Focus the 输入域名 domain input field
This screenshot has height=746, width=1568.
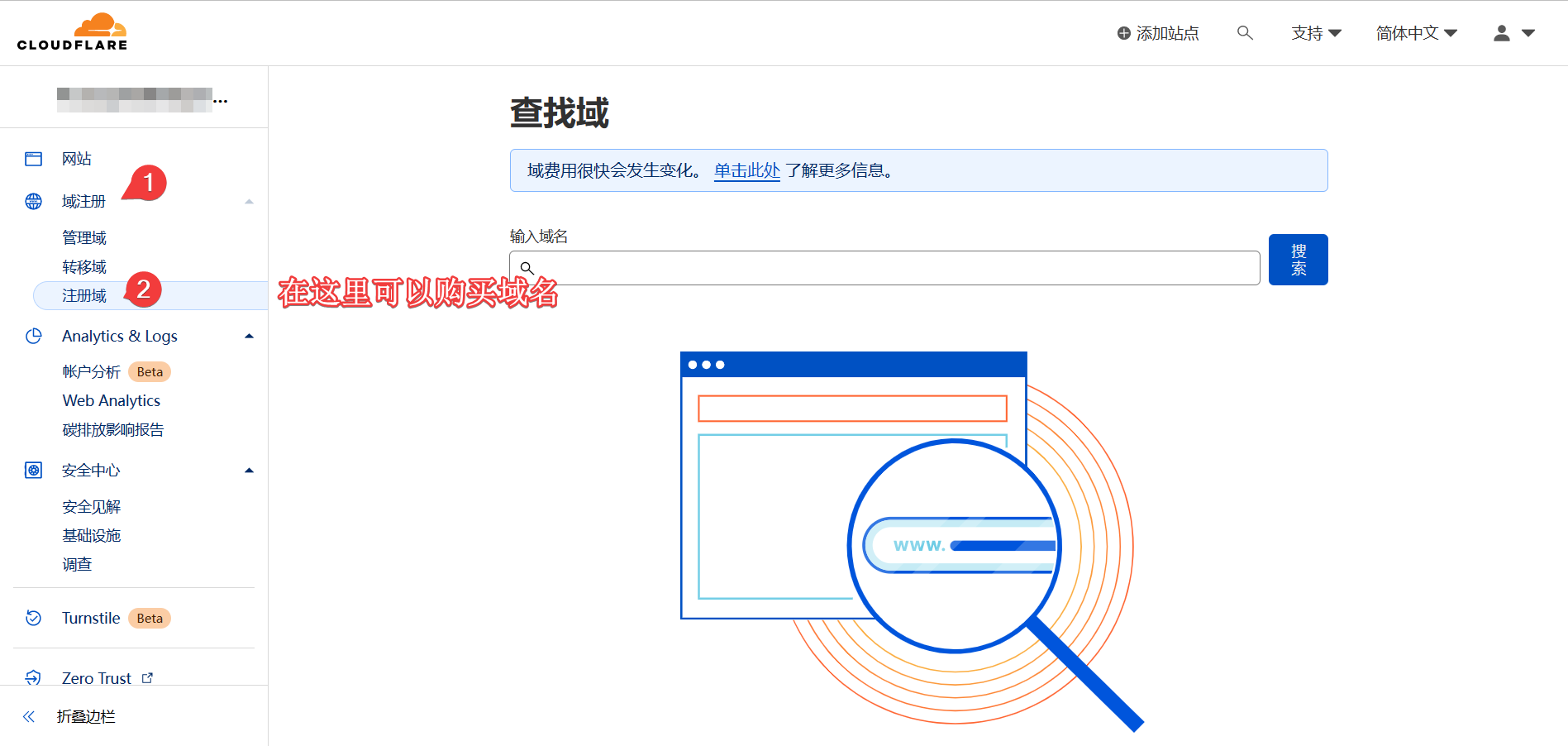pyautogui.click(x=884, y=268)
